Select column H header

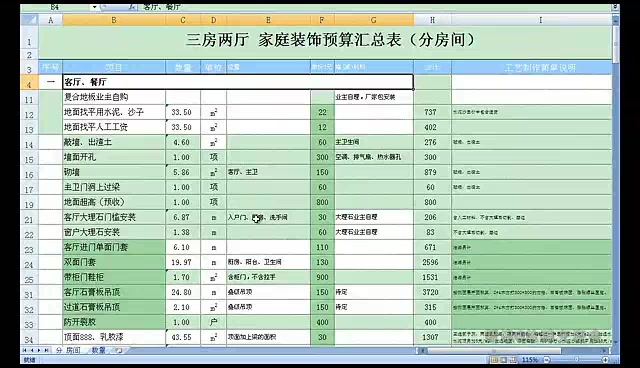[432, 20]
